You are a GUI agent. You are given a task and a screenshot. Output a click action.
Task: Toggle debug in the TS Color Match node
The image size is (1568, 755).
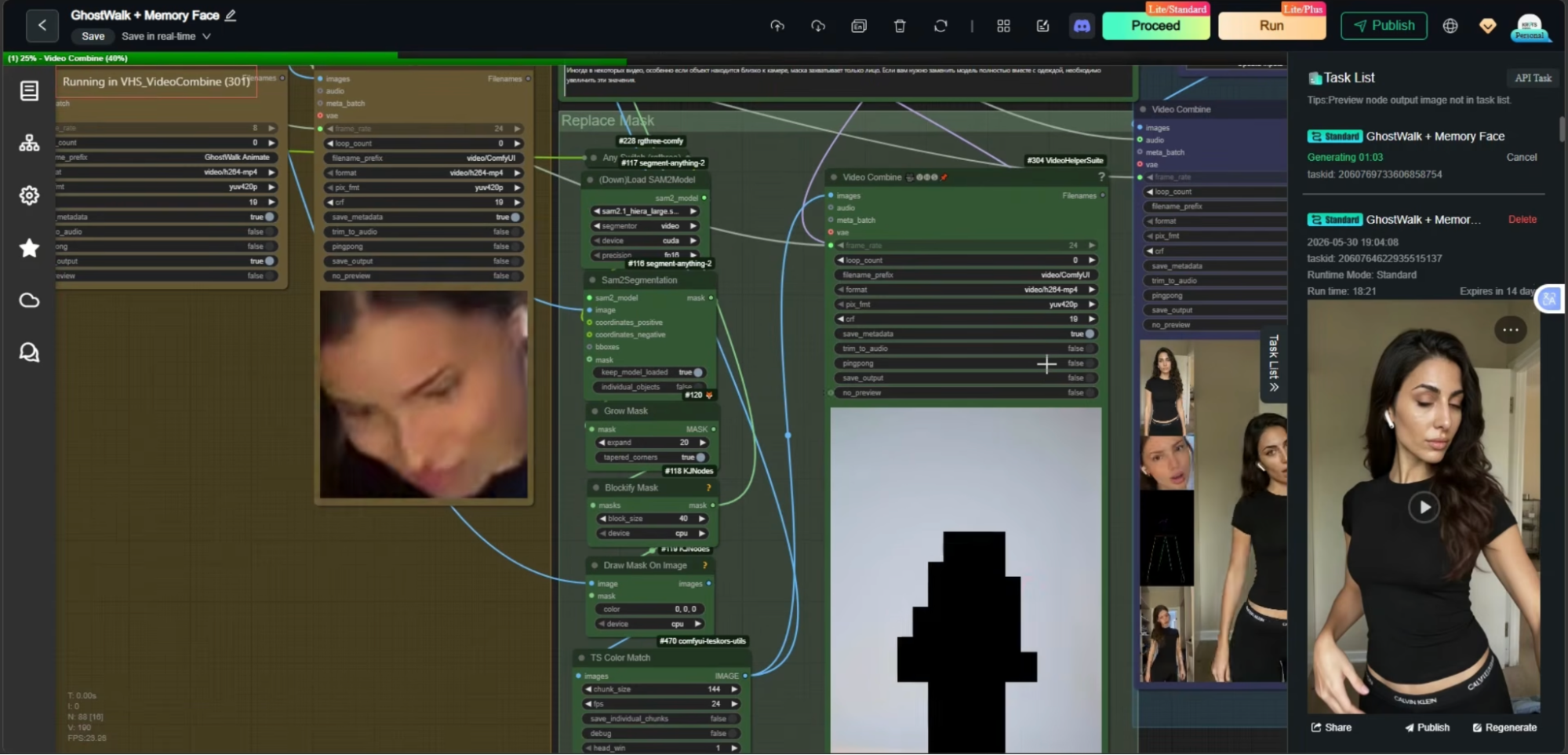733,734
